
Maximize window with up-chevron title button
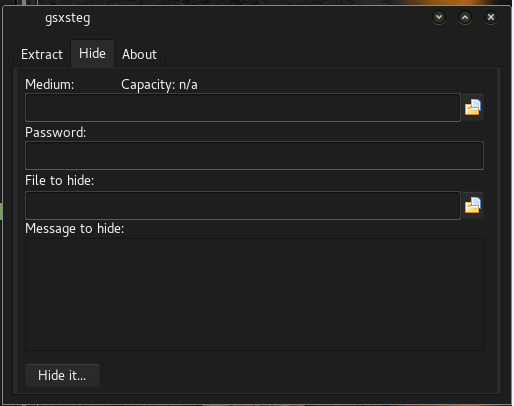(x=465, y=17)
